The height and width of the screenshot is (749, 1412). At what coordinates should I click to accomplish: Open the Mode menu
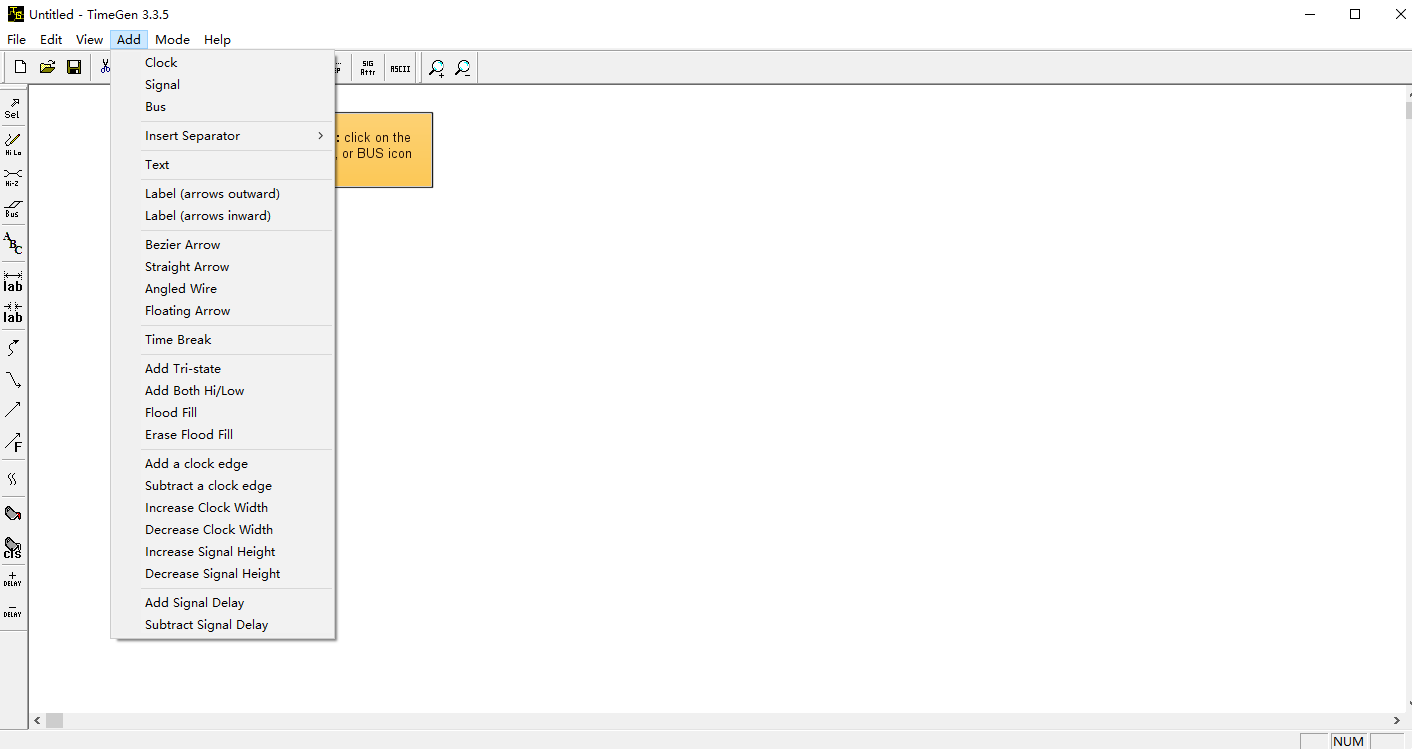coord(172,40)
